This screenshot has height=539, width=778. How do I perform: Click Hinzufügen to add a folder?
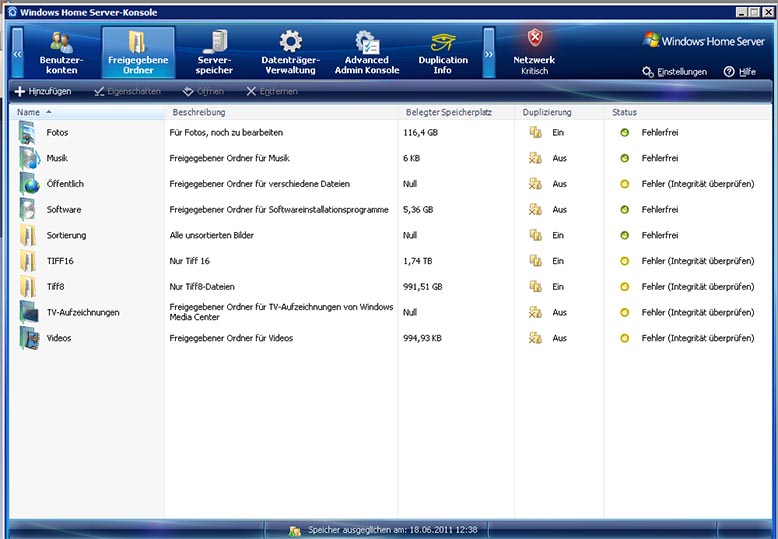(x=43, y=91)
